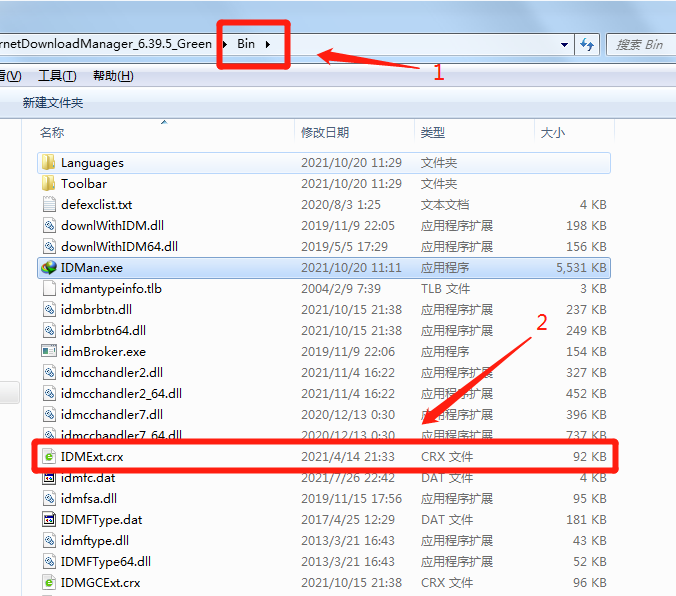The image size is (676, 596).
Task: Select the idmftype.dll file name
Action: click(x=95, y=541)
